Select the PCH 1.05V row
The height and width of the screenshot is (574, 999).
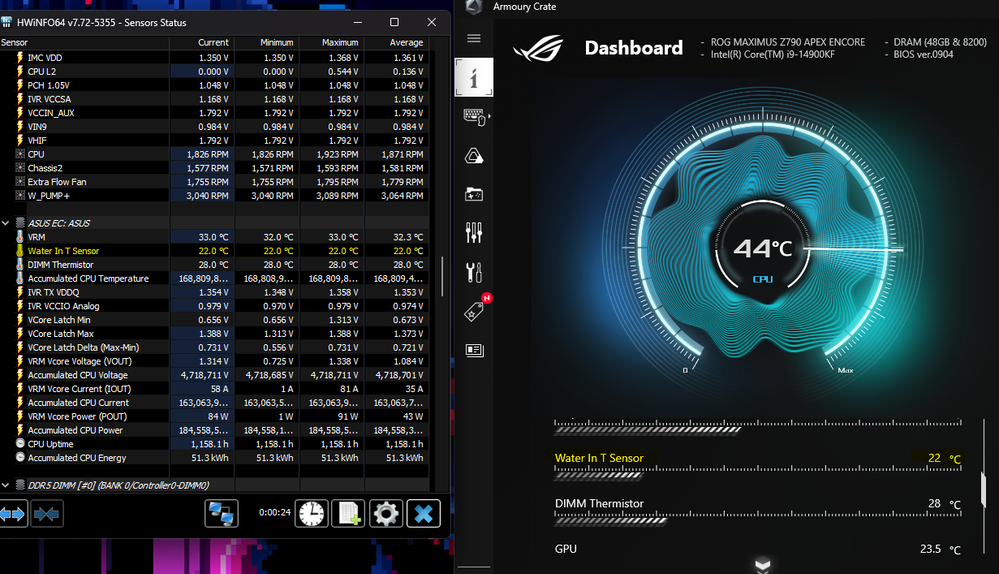(214, 85)
